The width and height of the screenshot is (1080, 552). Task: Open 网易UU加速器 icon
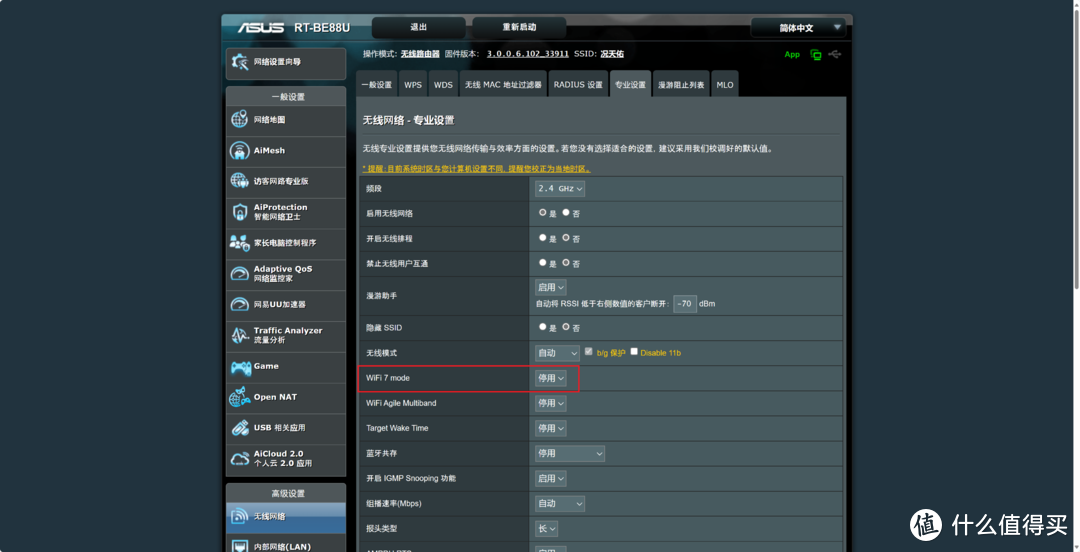[x=240, y=304]
